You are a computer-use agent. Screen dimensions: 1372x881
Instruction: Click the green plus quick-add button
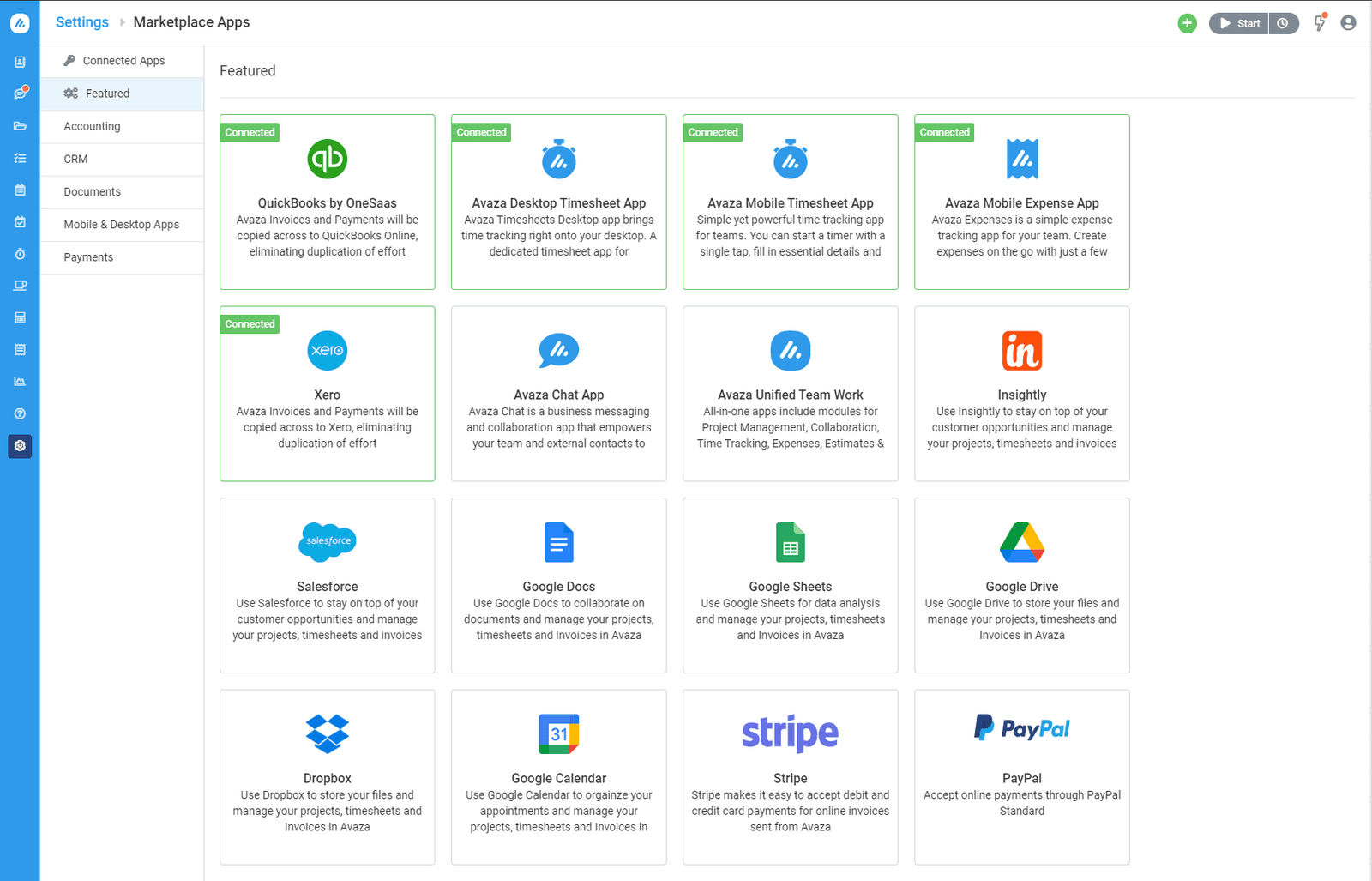[1187, 23]
